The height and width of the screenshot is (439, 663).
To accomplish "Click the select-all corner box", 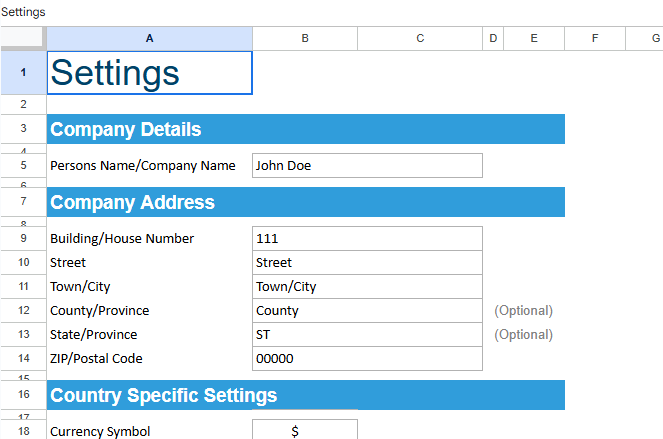I will click(22, 38).
